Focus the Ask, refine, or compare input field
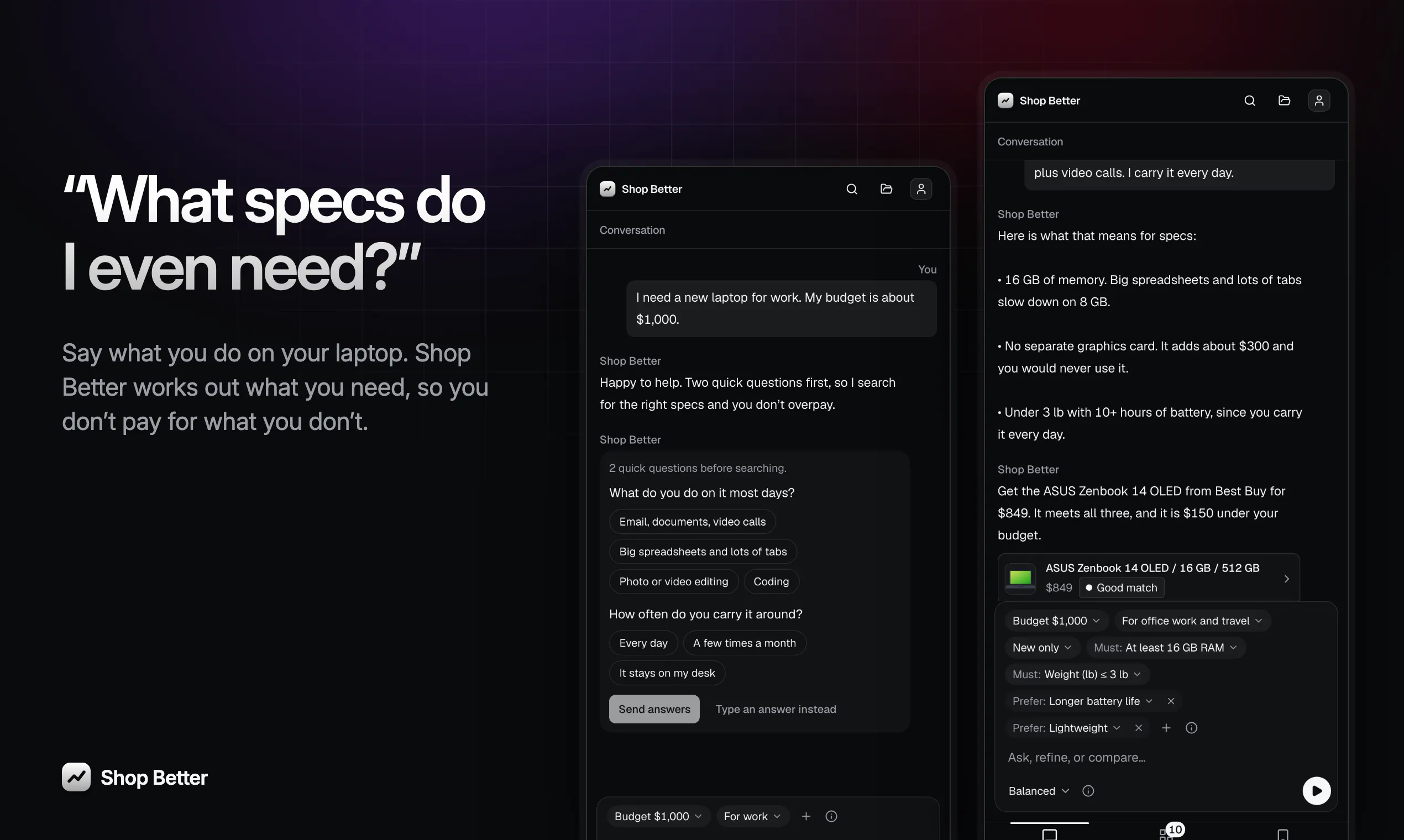The image size is (1404, 840). pos(1166,757)
